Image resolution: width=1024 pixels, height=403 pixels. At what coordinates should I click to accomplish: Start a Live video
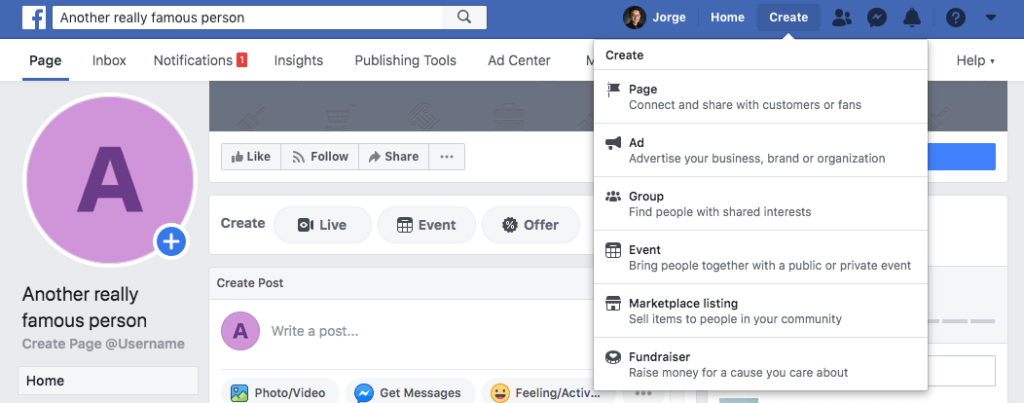[323, 225]
